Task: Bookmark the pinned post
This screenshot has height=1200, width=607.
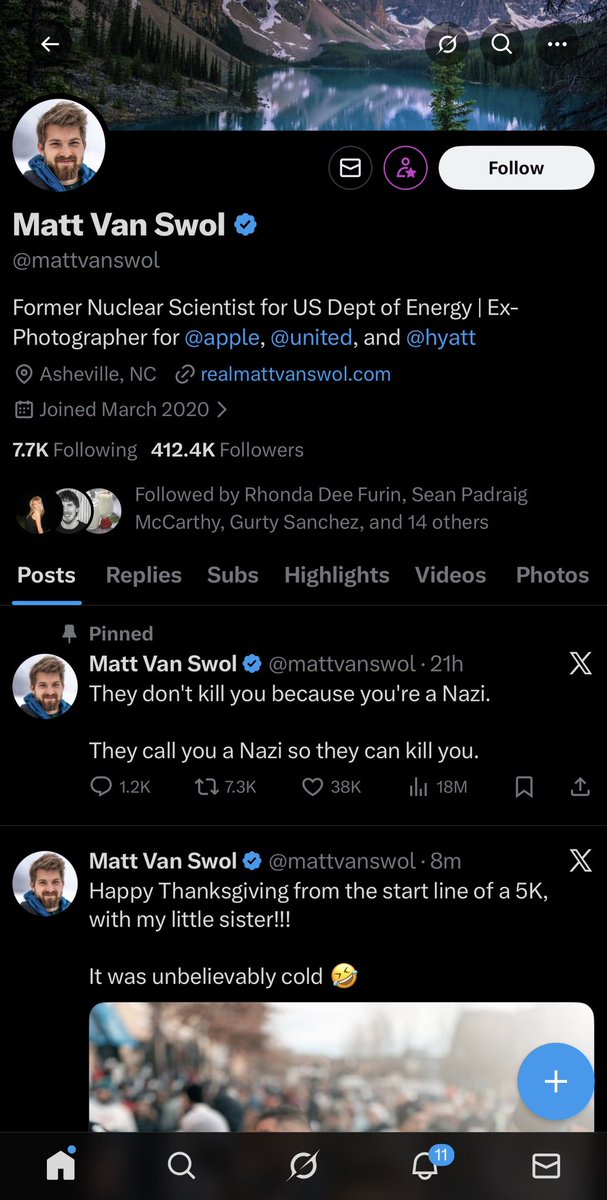Action: pyautogui.click(x=524, y=787)
